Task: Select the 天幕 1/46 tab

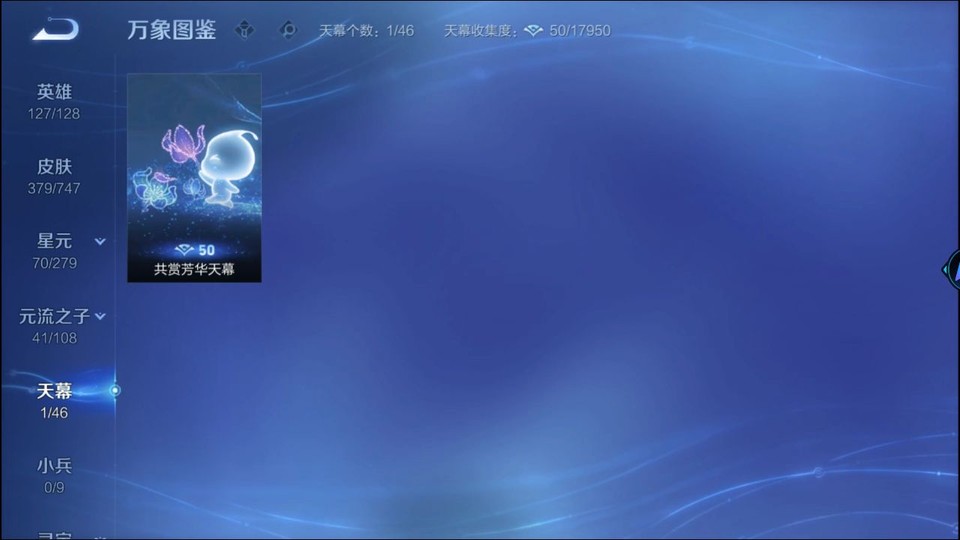Action: pyautogui.click(x=54, y=401)
